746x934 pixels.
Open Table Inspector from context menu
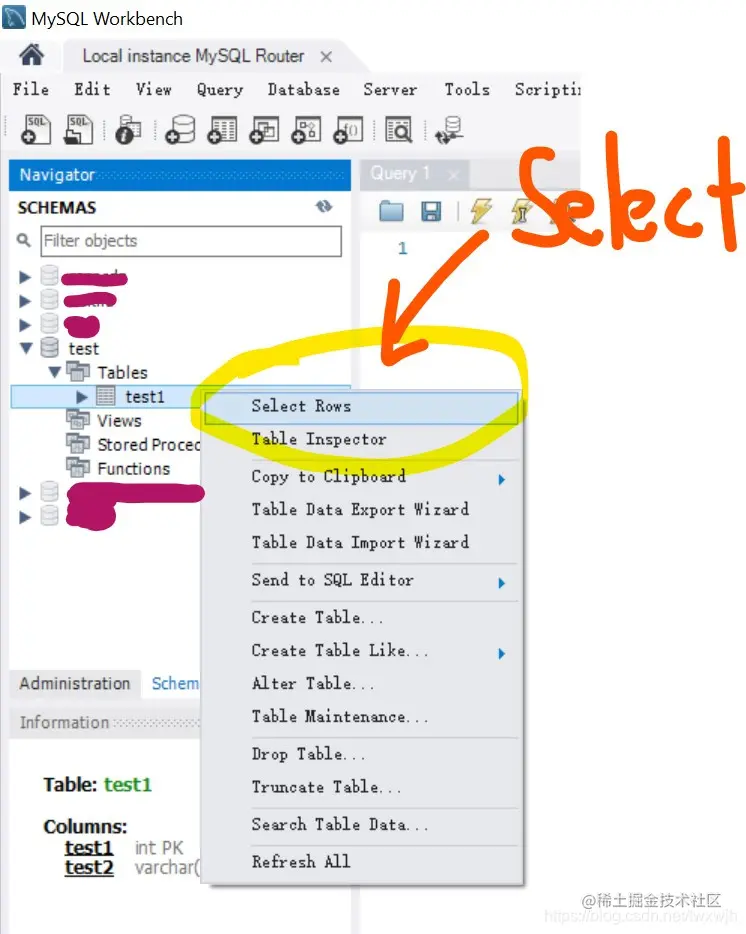coord(361,440)
